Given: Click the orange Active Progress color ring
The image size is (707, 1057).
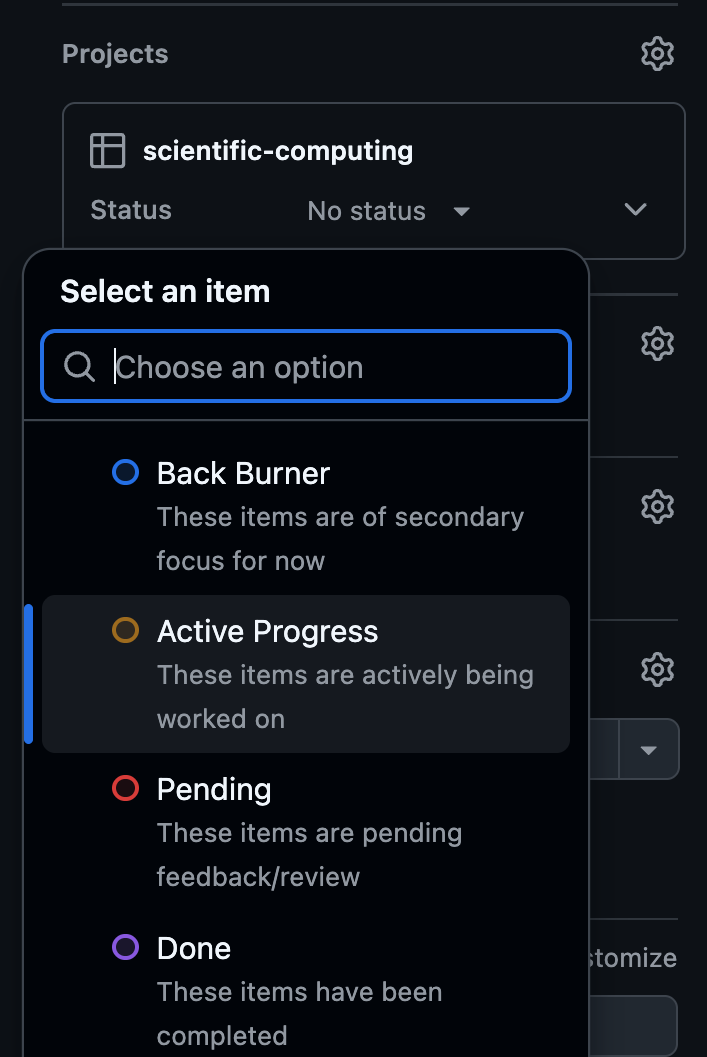Looking at the screenshot, I should 125,630.
